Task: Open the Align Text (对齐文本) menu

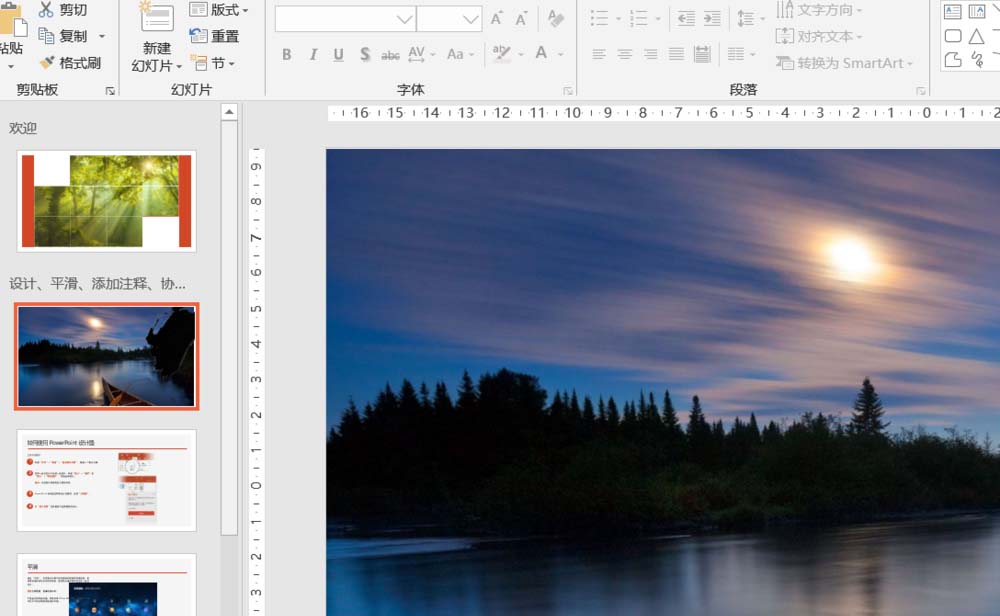Action: [819, 36]
